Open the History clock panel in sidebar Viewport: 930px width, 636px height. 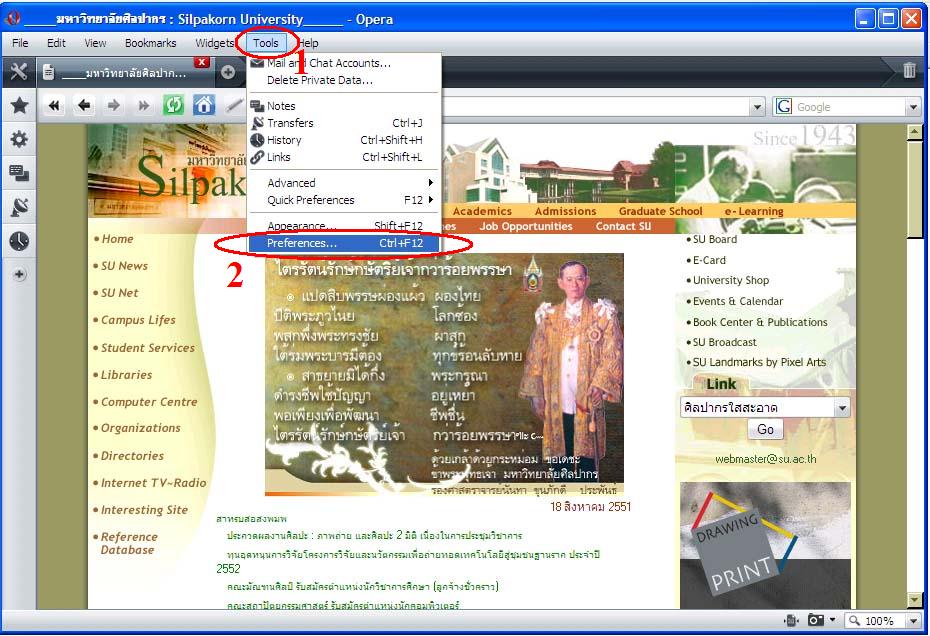(x=19, y=241)
